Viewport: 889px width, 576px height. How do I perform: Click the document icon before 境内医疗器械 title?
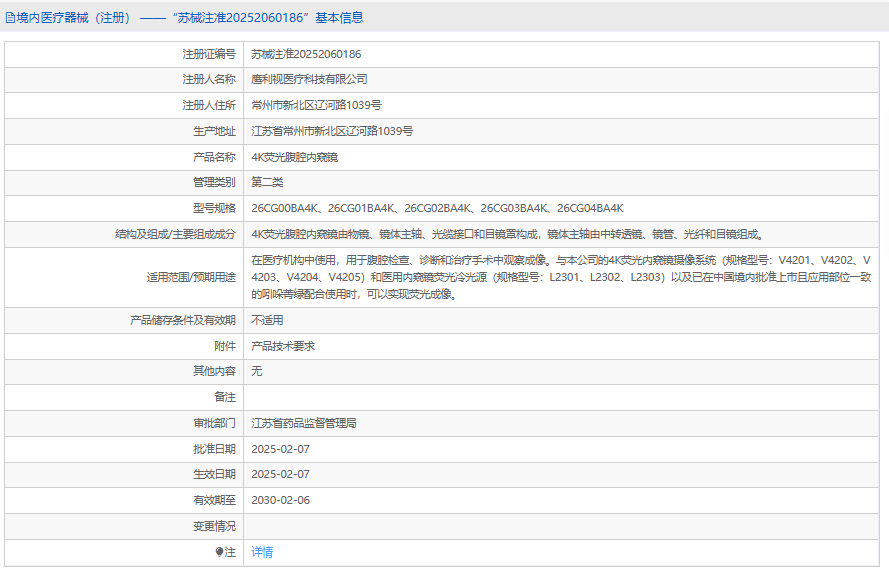coord(10,18)
